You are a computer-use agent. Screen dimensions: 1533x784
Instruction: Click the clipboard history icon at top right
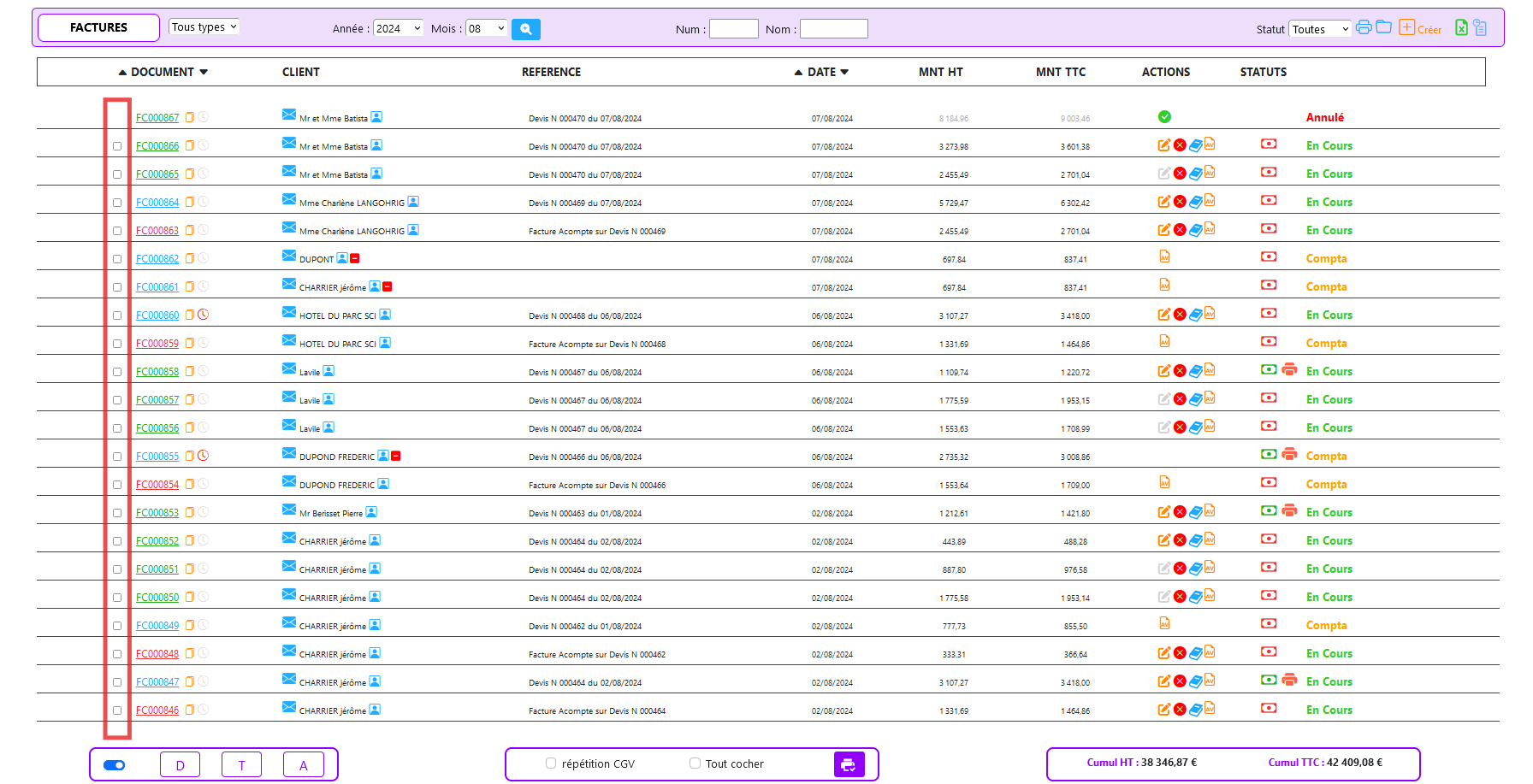coord(1480,27)
